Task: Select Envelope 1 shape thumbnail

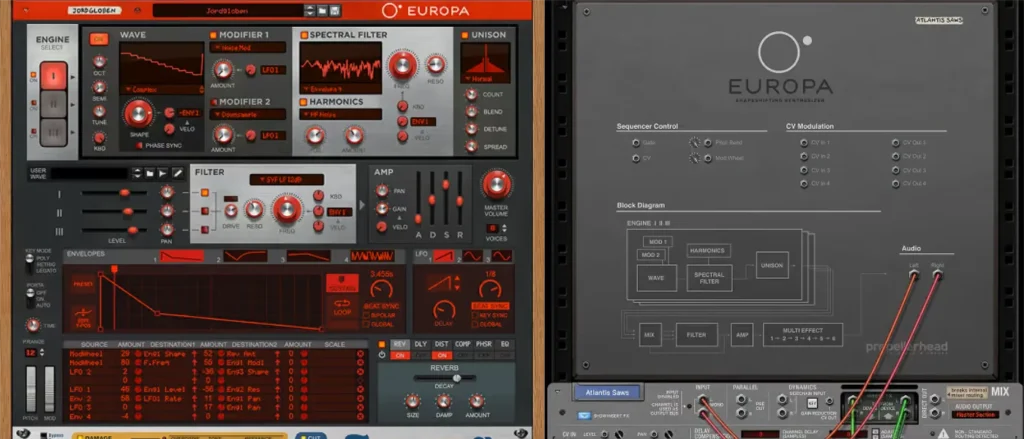Action: click(x=182, y=256)
